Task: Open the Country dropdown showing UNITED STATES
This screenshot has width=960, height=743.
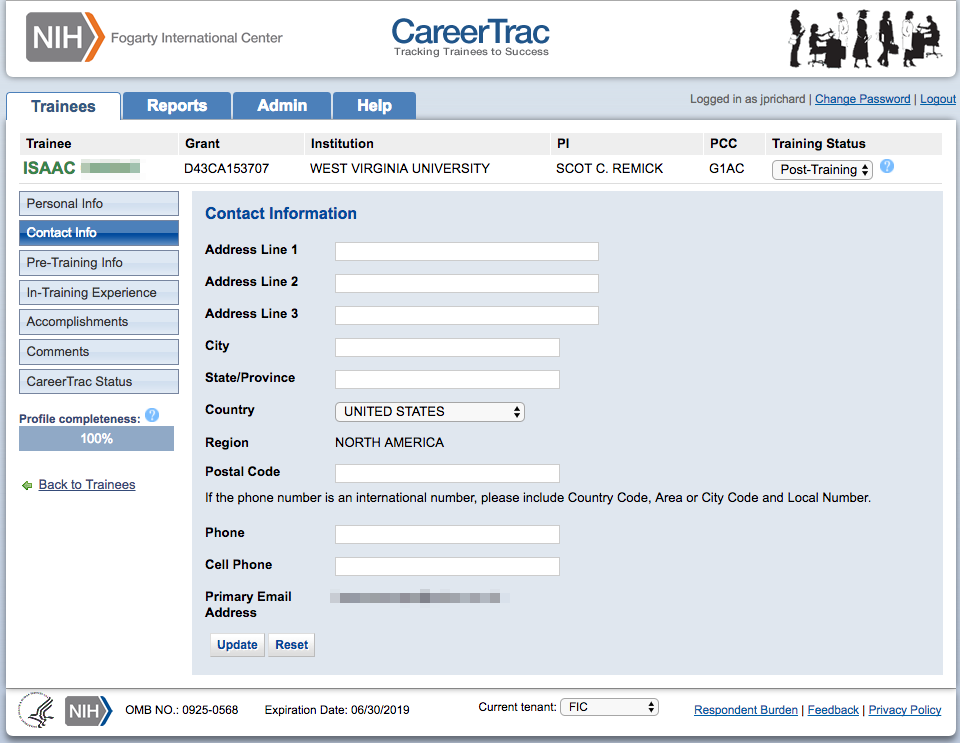Action: tap(430, 412)
